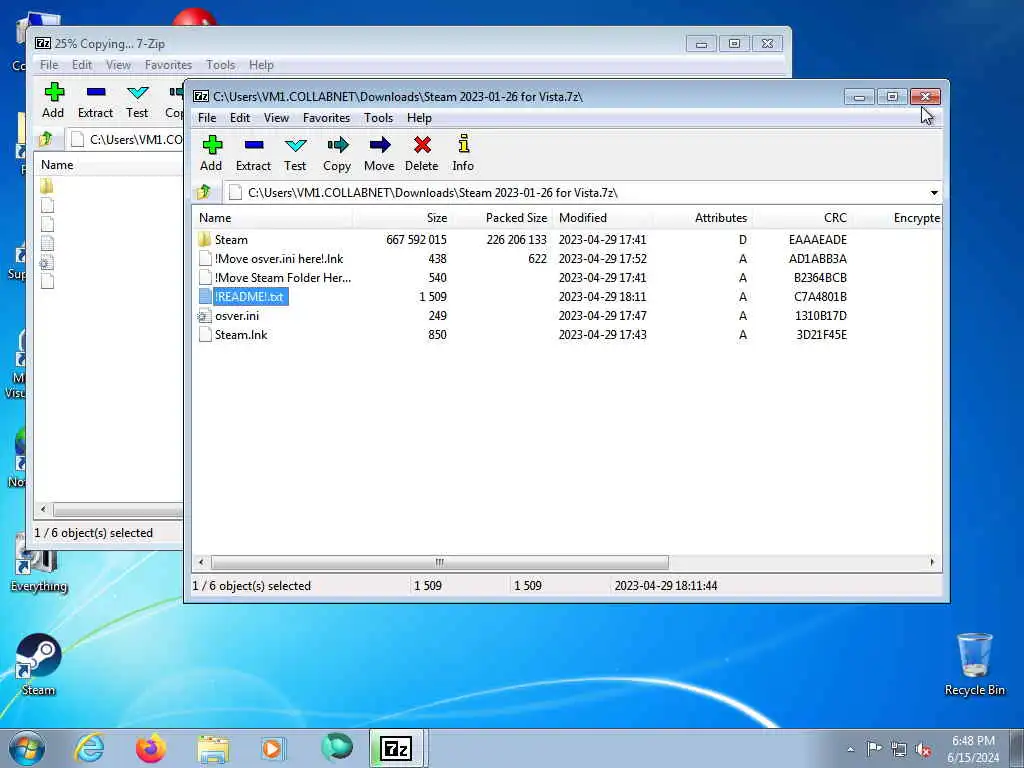Image resolution: width=1024 pixels, height=768 pixels.
Task: Sort by Size column header
Action: [402, 217]
